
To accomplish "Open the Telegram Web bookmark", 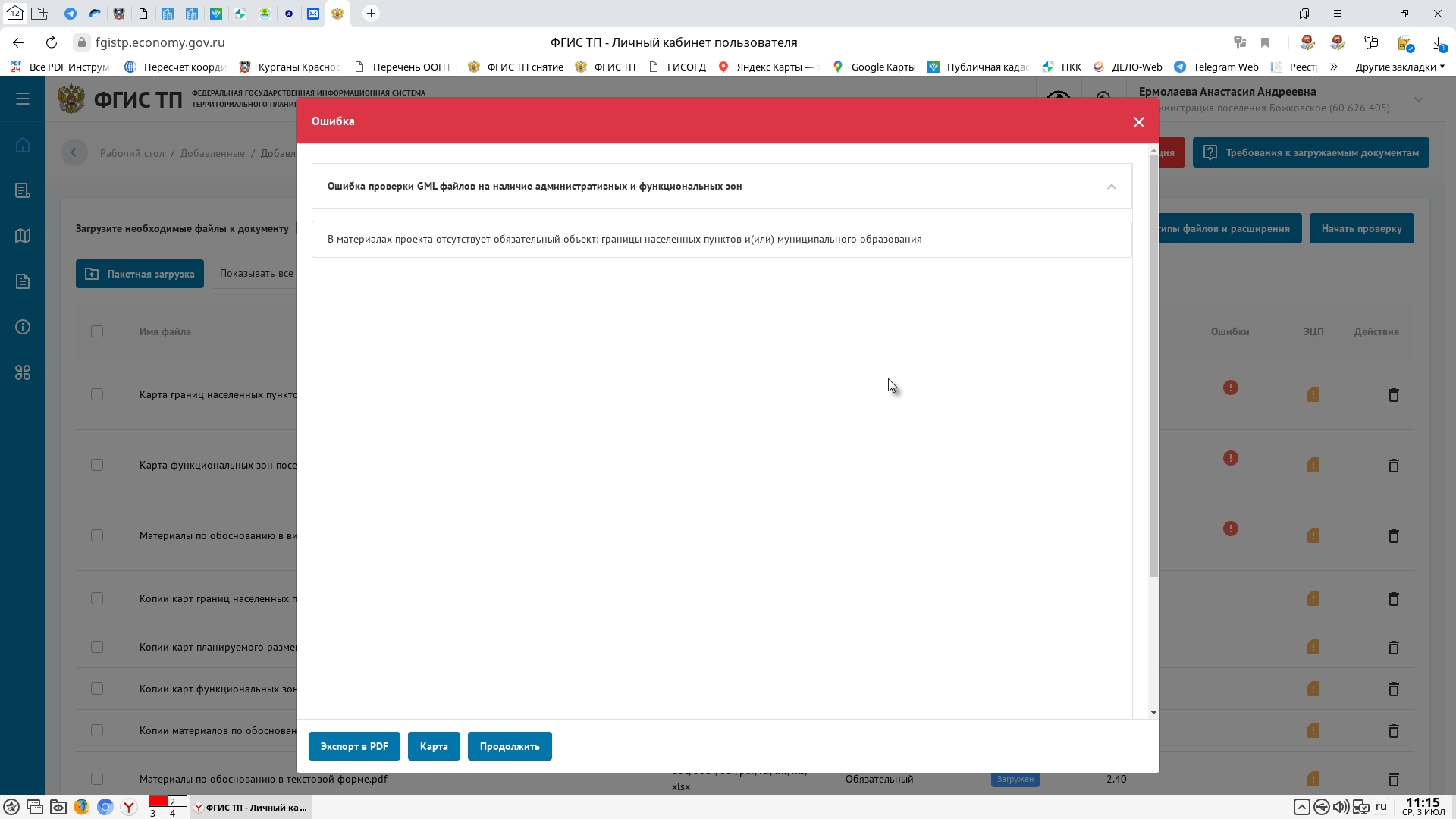I will pos(1218,67).
